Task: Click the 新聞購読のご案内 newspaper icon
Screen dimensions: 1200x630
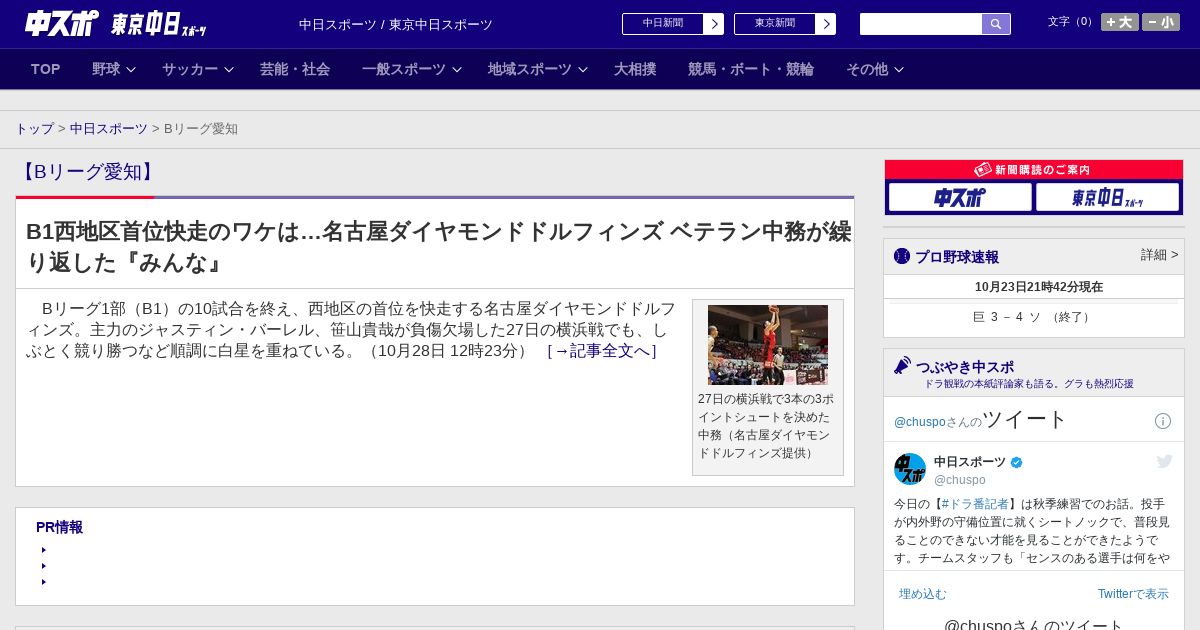Action: [x=983, y=170]
